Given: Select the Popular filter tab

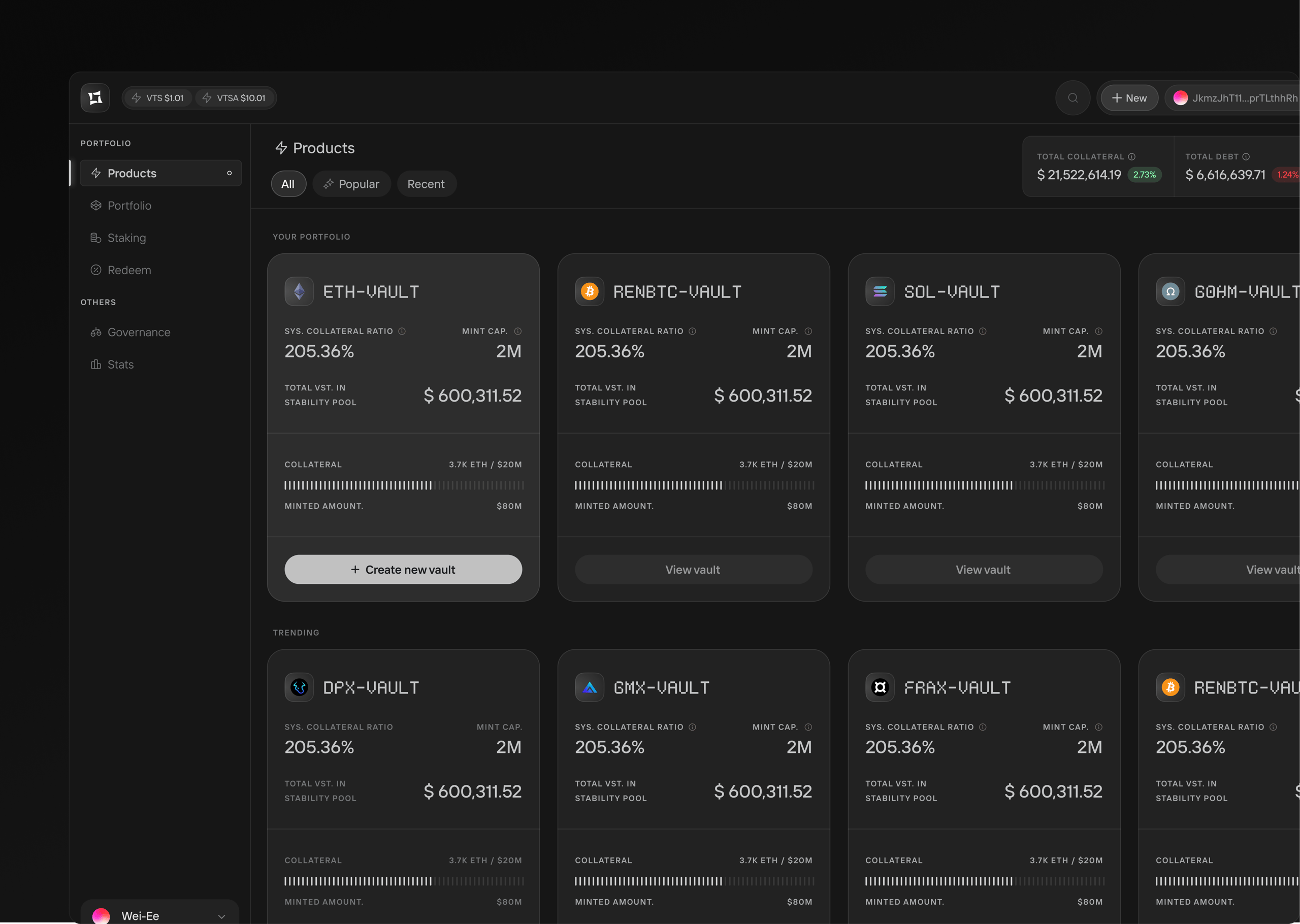Looking at the screenshot, I should 351,184.
